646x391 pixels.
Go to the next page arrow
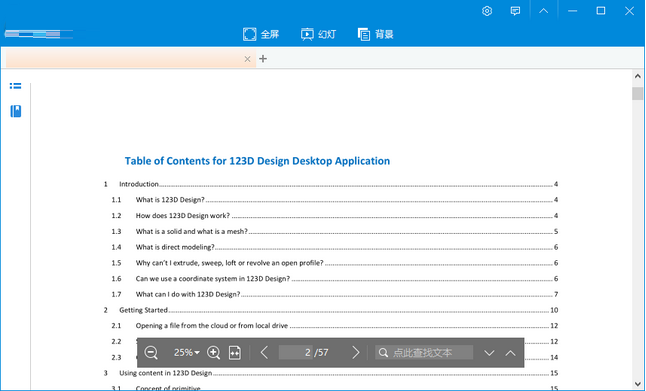(356, 353)
